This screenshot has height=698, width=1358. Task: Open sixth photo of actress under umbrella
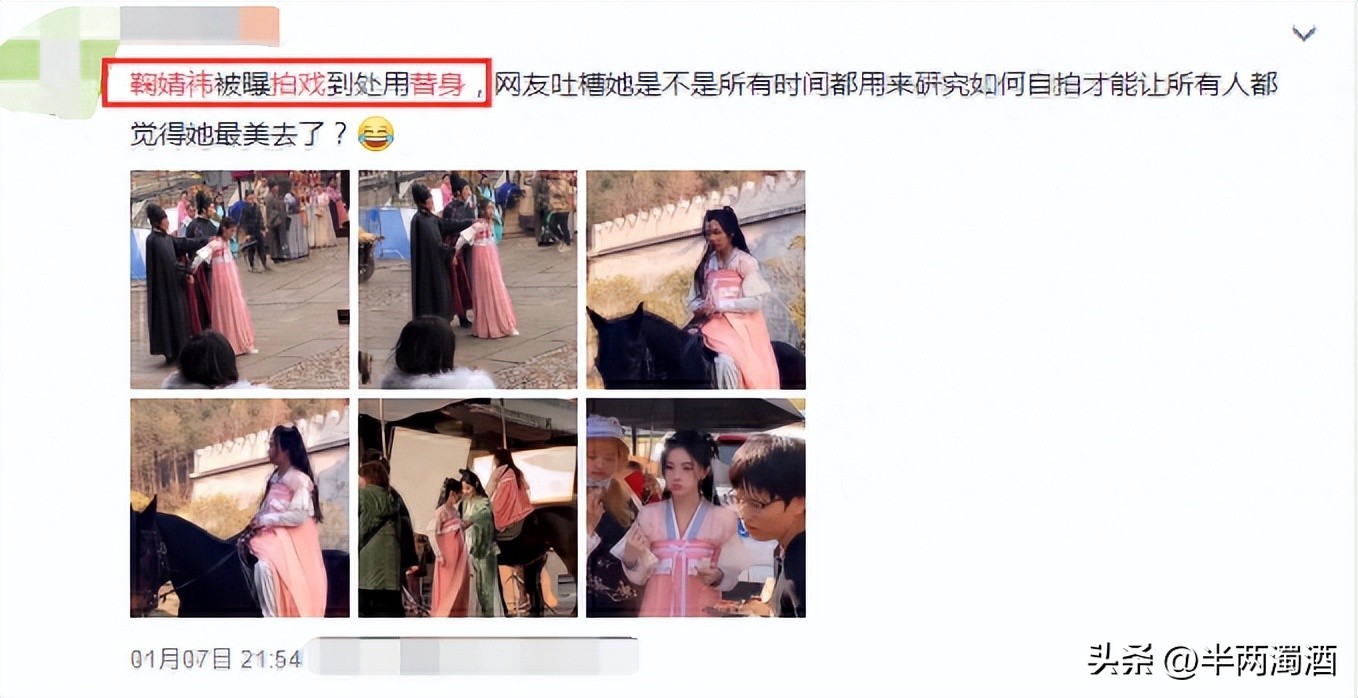point(696,507)
